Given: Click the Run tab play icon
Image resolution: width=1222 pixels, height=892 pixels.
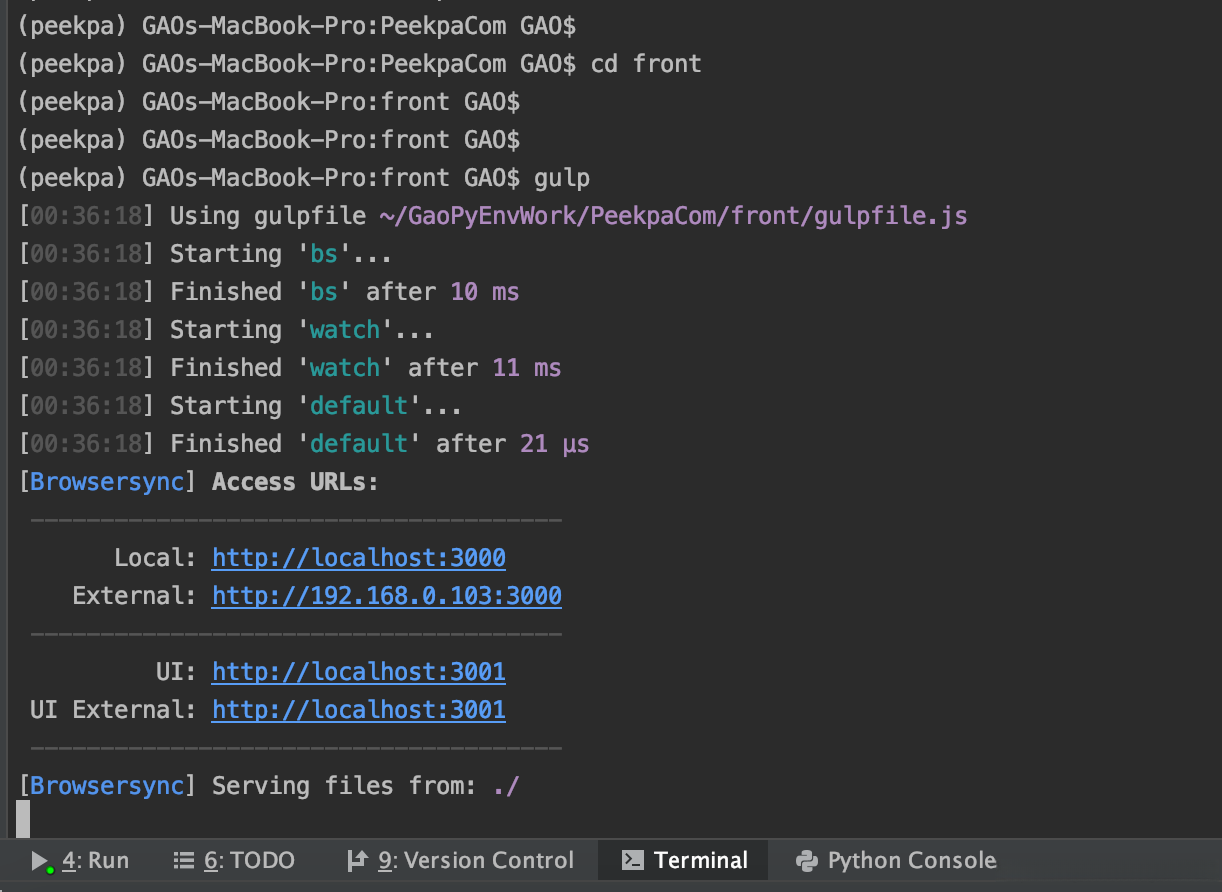Looking at the screenshot, I should point(40,861).
